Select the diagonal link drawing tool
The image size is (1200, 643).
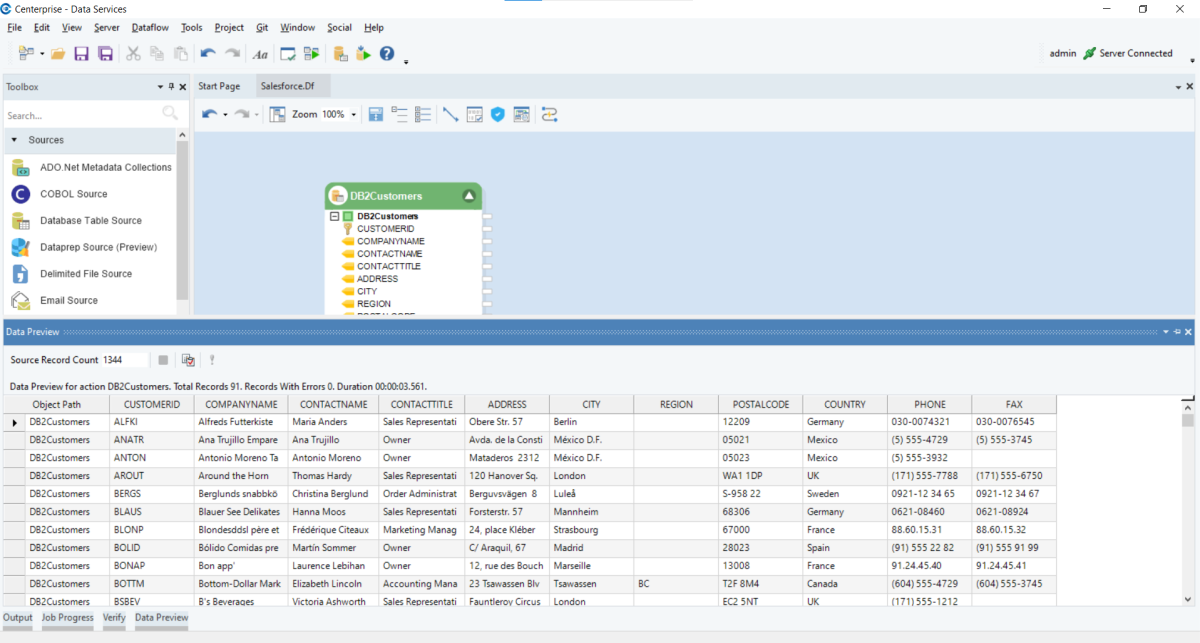pos(449,114)
